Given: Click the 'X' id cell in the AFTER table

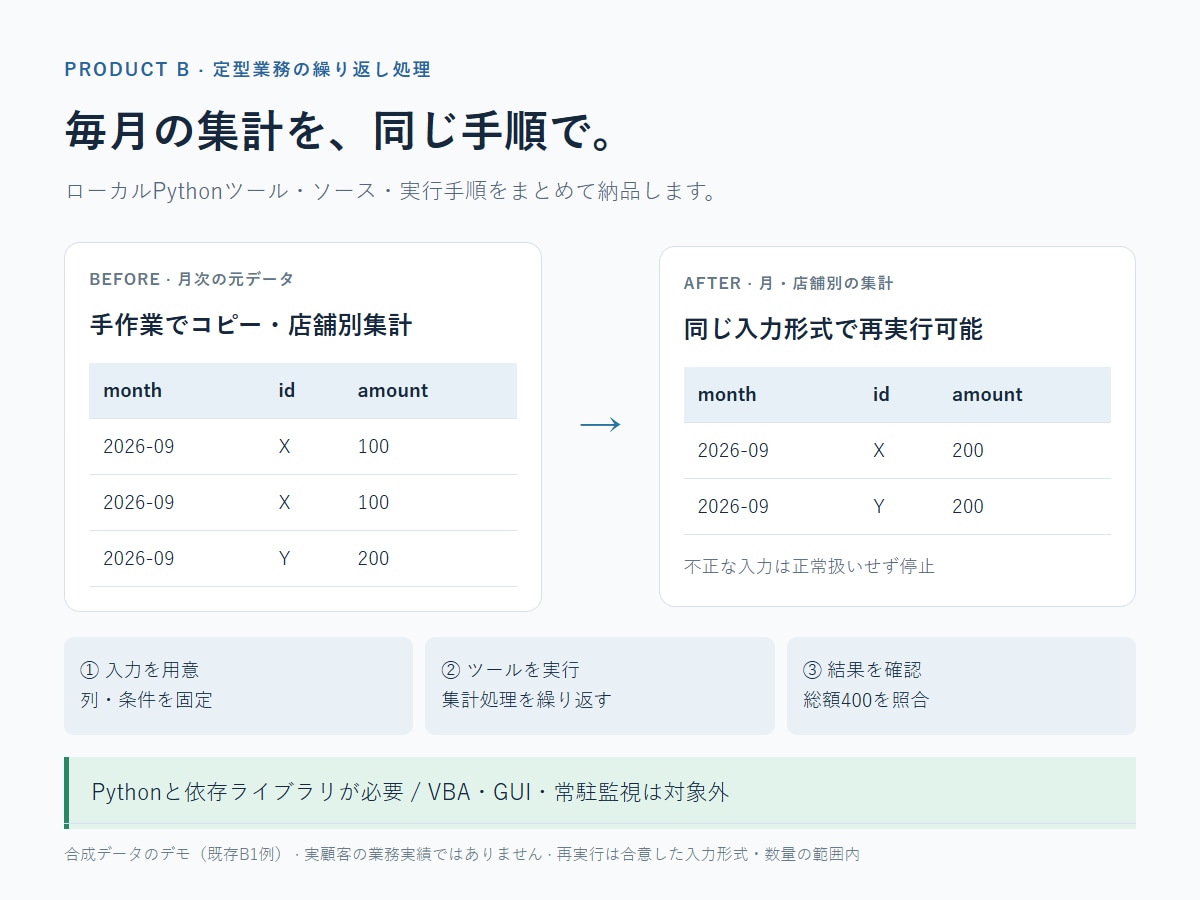Looking at the screenshot, I should (x=879, y=451).
